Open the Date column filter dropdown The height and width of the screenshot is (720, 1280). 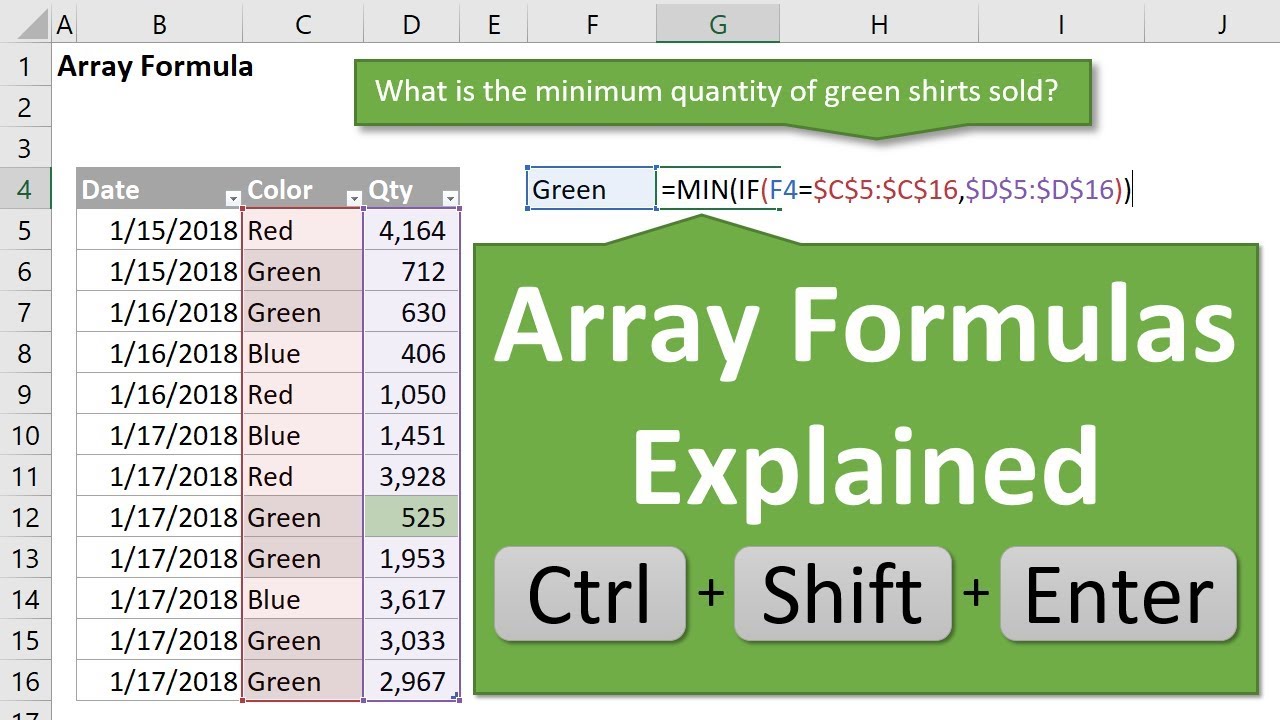[233, 198]
